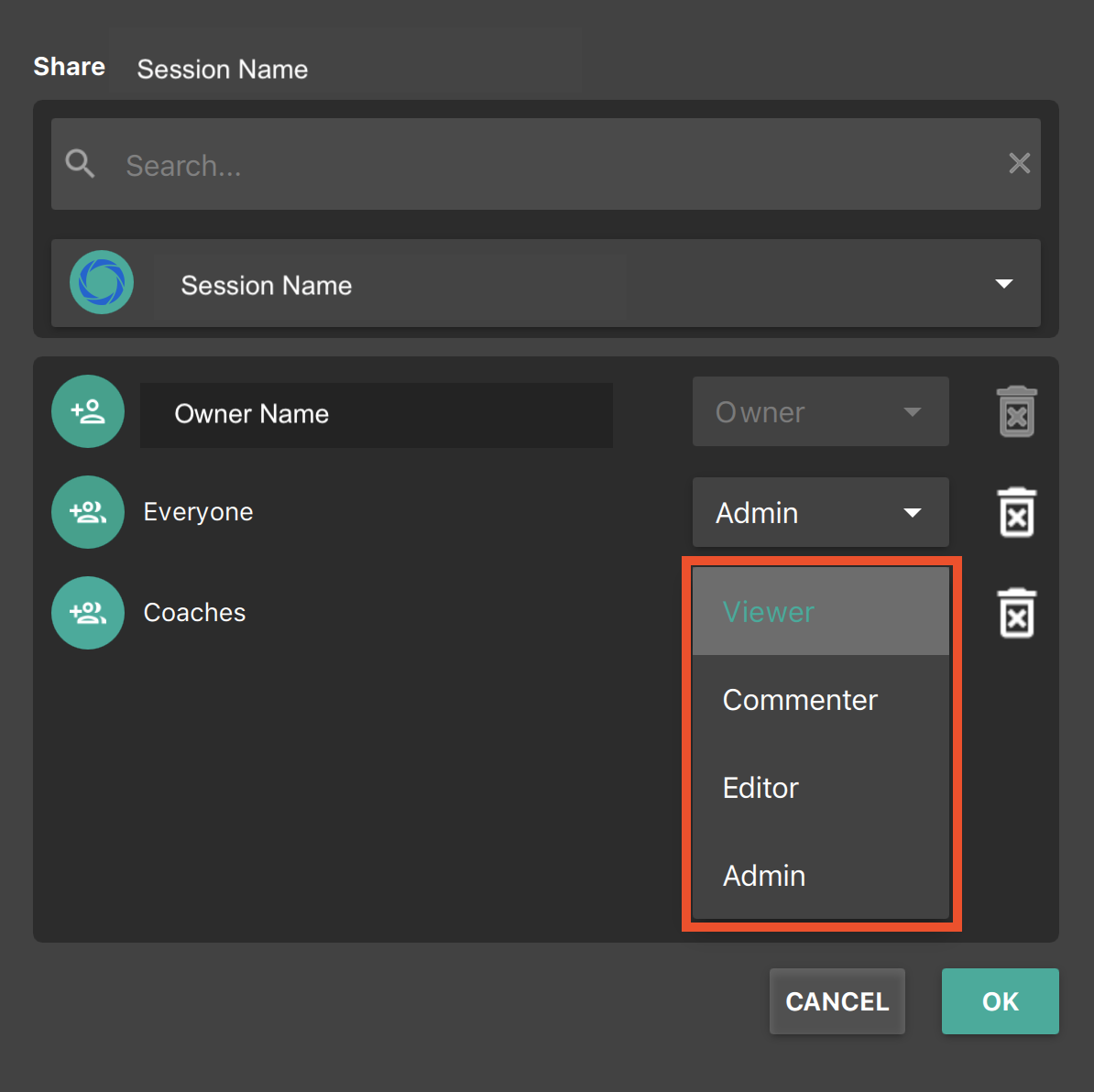Clear the search field using the X icon
Viewport: 1094px width, 1092px height.
[x=1019, y=163]
